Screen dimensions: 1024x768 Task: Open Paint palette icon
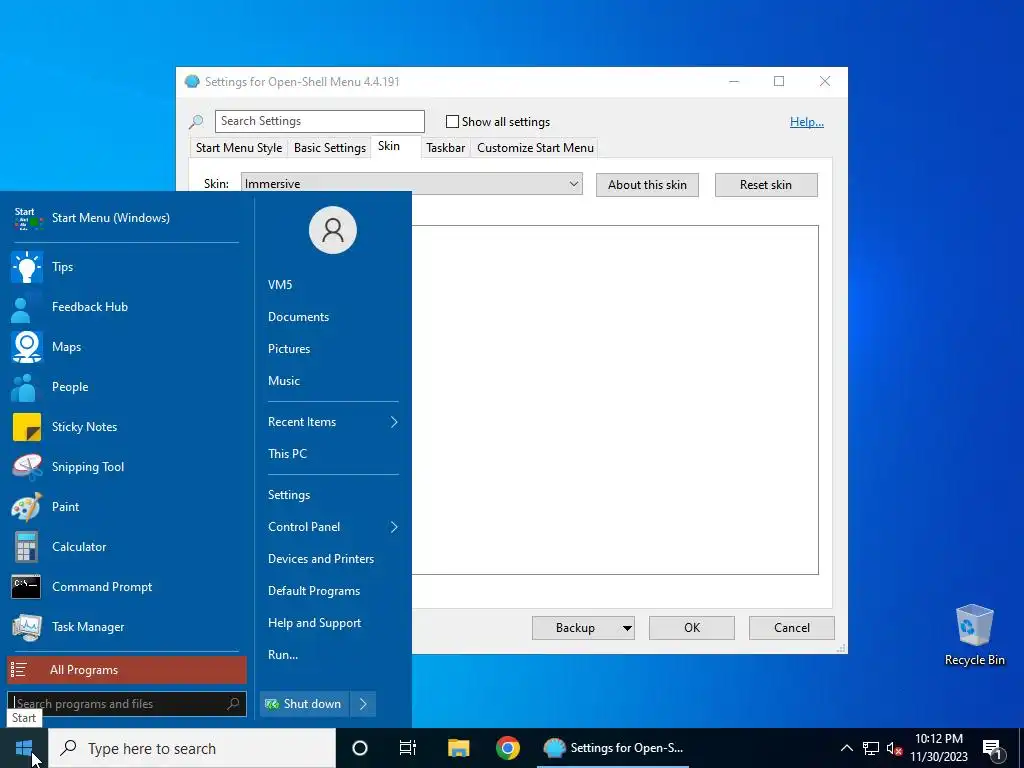(x=27, y=507)
